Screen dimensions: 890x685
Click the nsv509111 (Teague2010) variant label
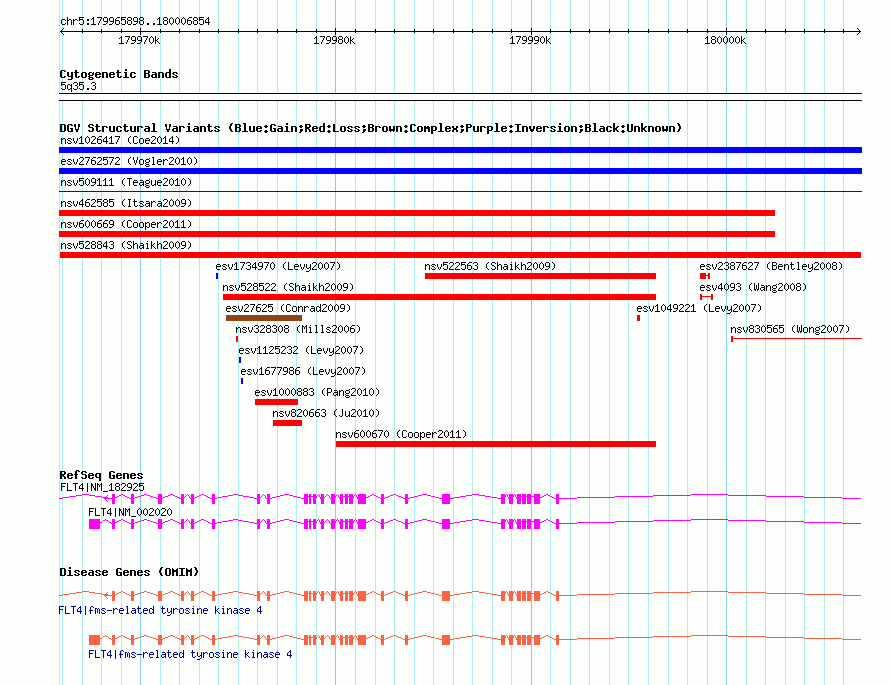(x=126, y=182)
